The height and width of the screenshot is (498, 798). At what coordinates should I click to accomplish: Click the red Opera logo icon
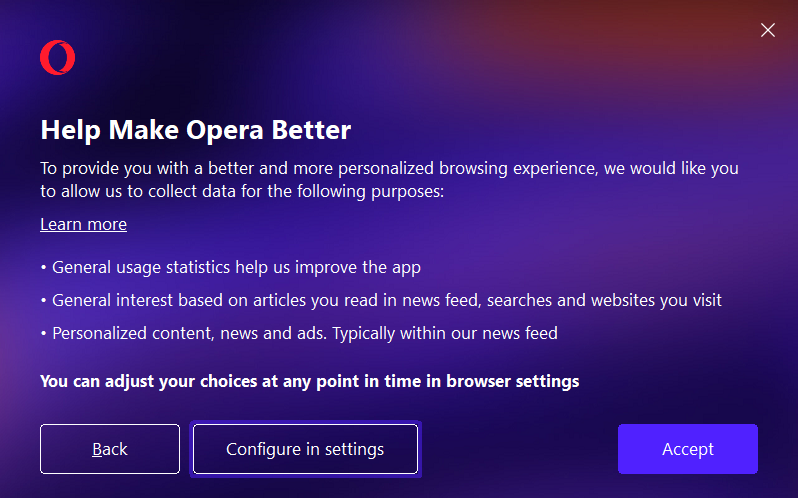click(x=58, y=57)
